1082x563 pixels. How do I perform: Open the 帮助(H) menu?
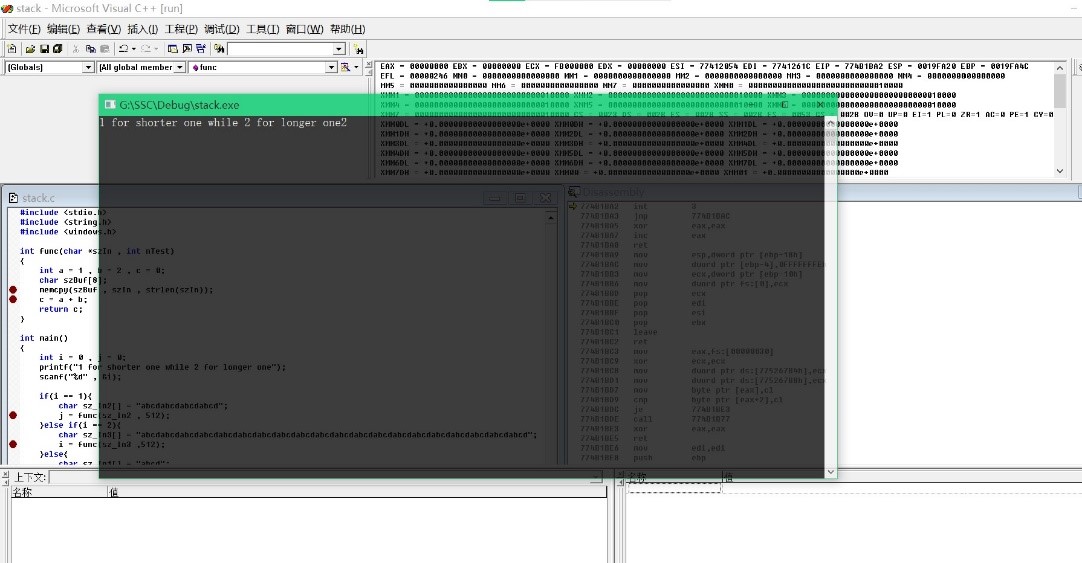pos(347,29)
